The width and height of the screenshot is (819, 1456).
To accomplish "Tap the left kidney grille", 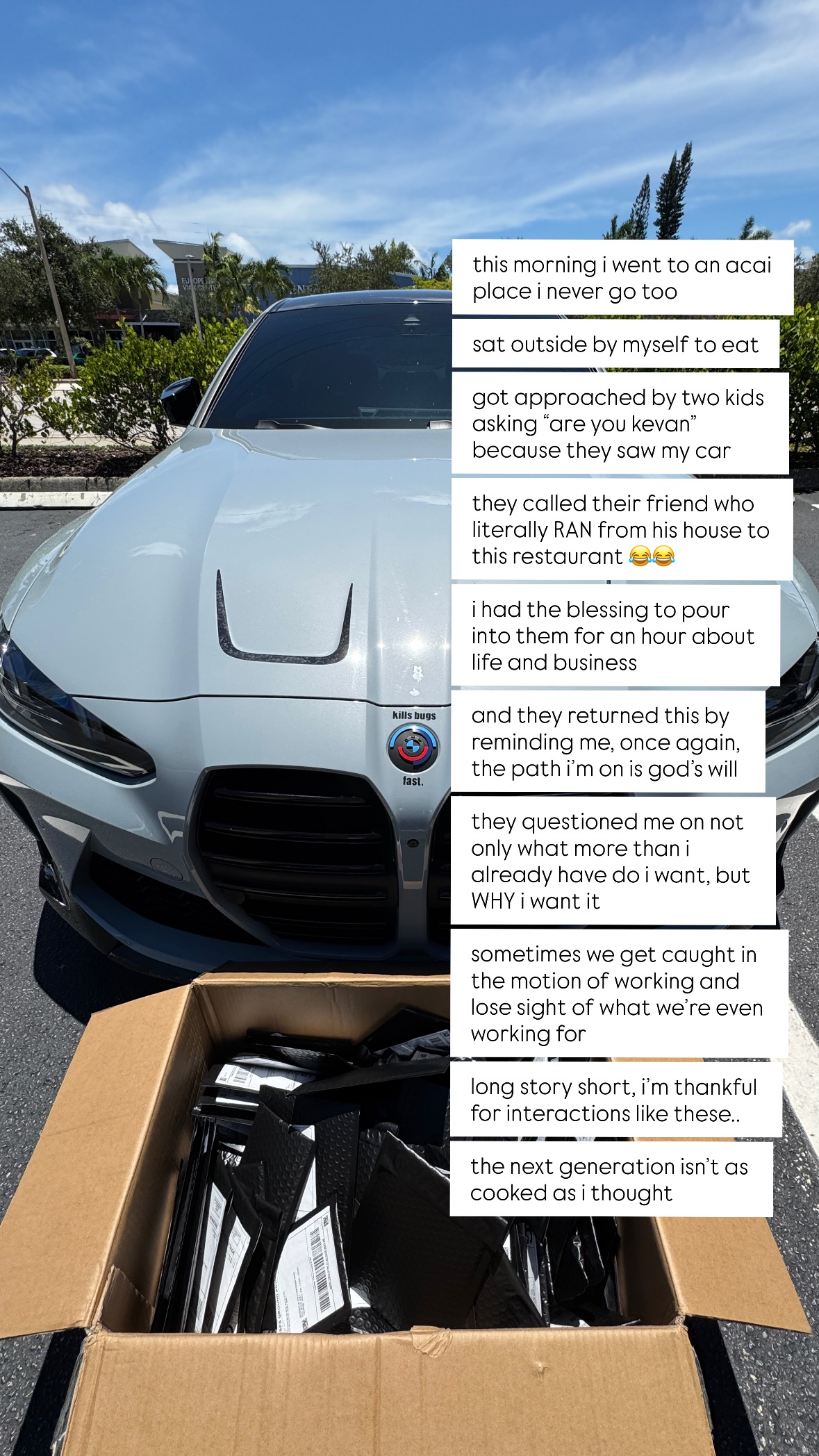I will [x=297, y=855].
